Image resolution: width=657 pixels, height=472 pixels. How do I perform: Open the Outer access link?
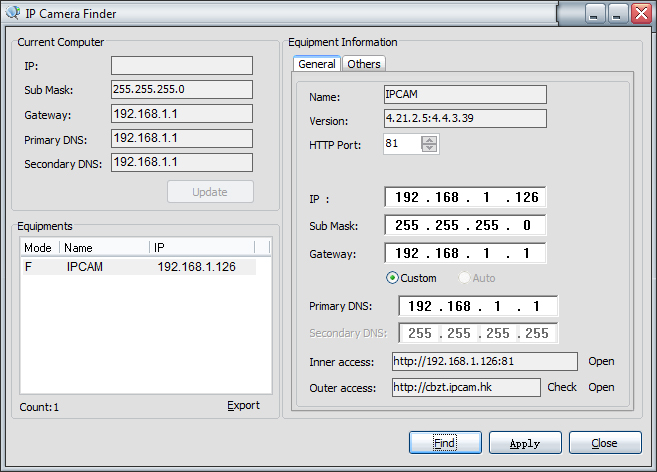[x=601, y=387]
